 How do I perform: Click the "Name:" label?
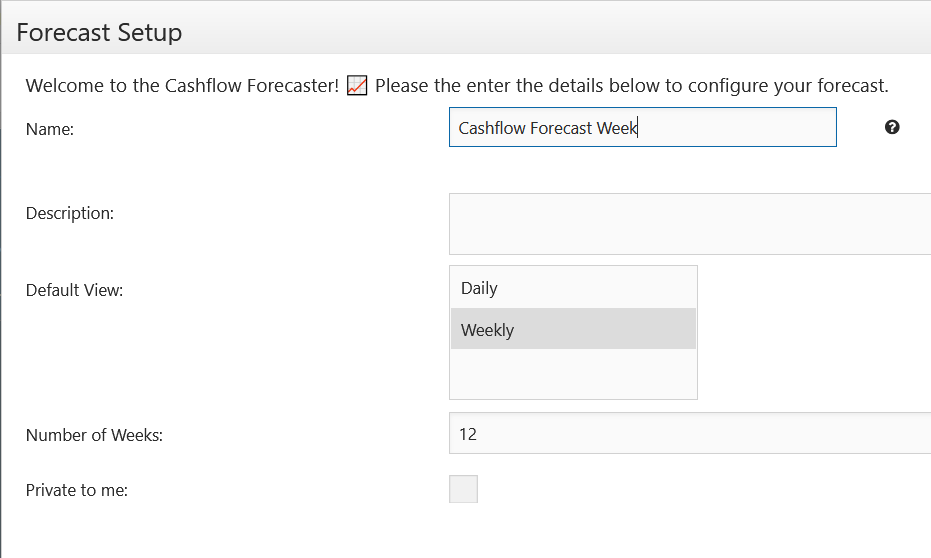[x=50, y=129]
